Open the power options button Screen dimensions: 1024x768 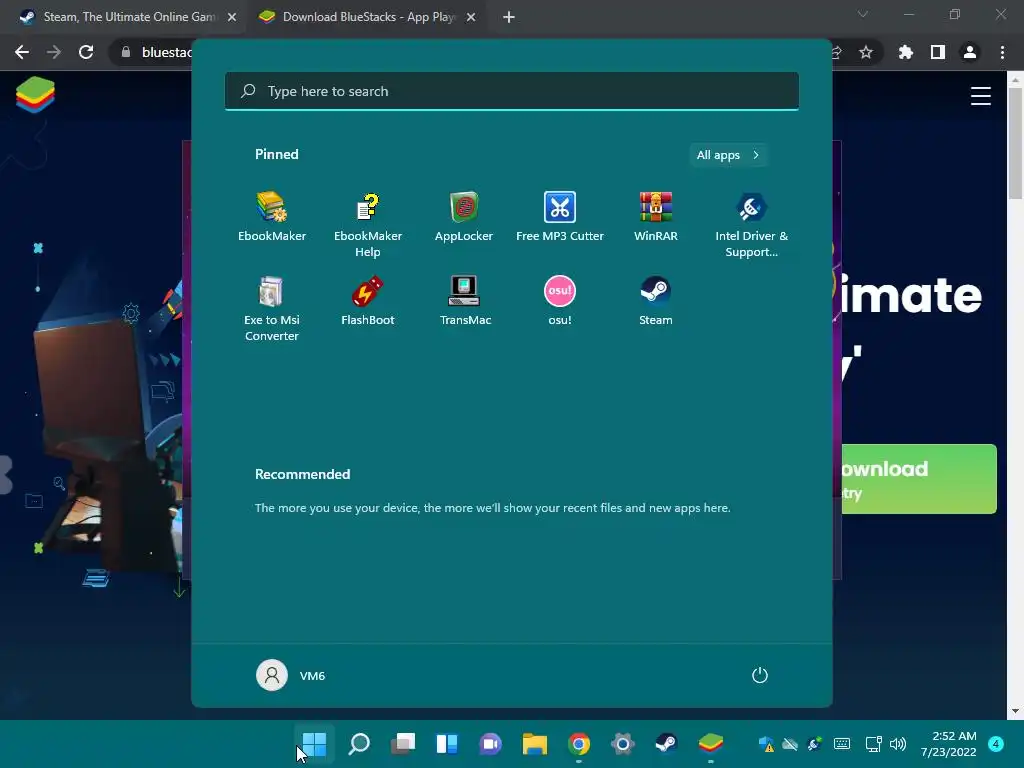click(760, 675)
